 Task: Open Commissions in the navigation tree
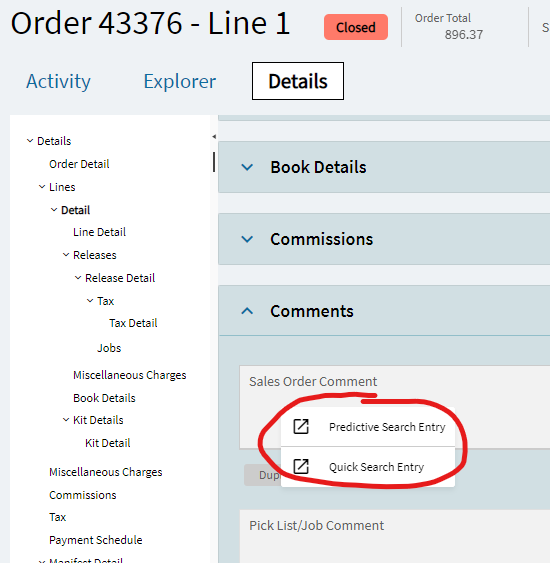83,495
